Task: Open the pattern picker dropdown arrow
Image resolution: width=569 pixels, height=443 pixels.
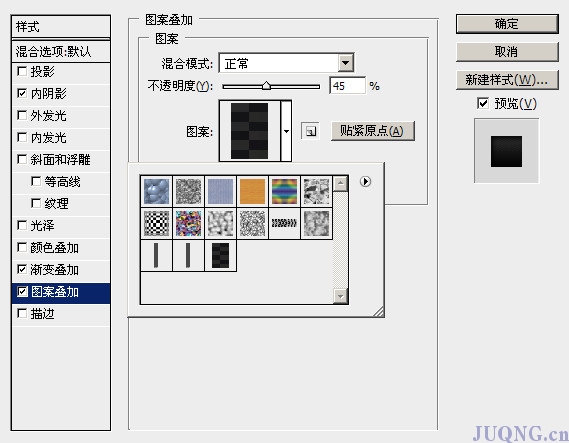Action: click(286, 131)
